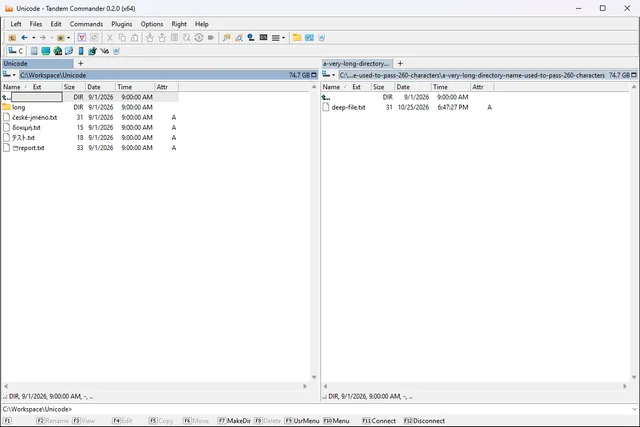Open the Plugins menu
The height and width of the screenshot is (427, 640).
122,24
